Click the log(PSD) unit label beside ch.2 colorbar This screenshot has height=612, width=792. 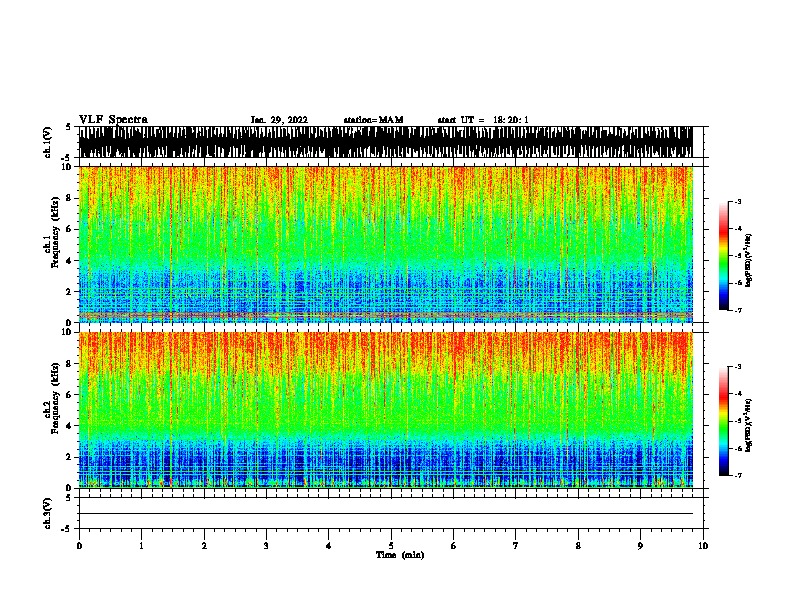pos(749,425)
